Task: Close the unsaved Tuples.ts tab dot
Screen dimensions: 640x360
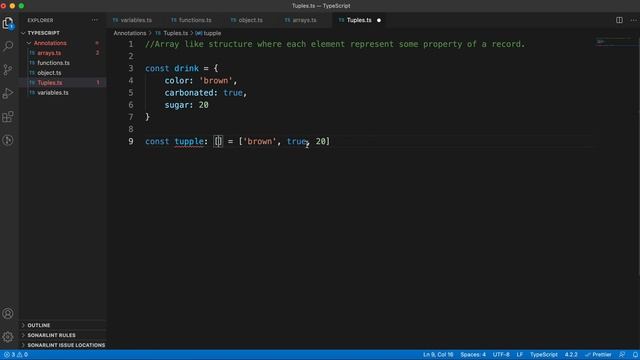Action: click(x=379, y=20)
